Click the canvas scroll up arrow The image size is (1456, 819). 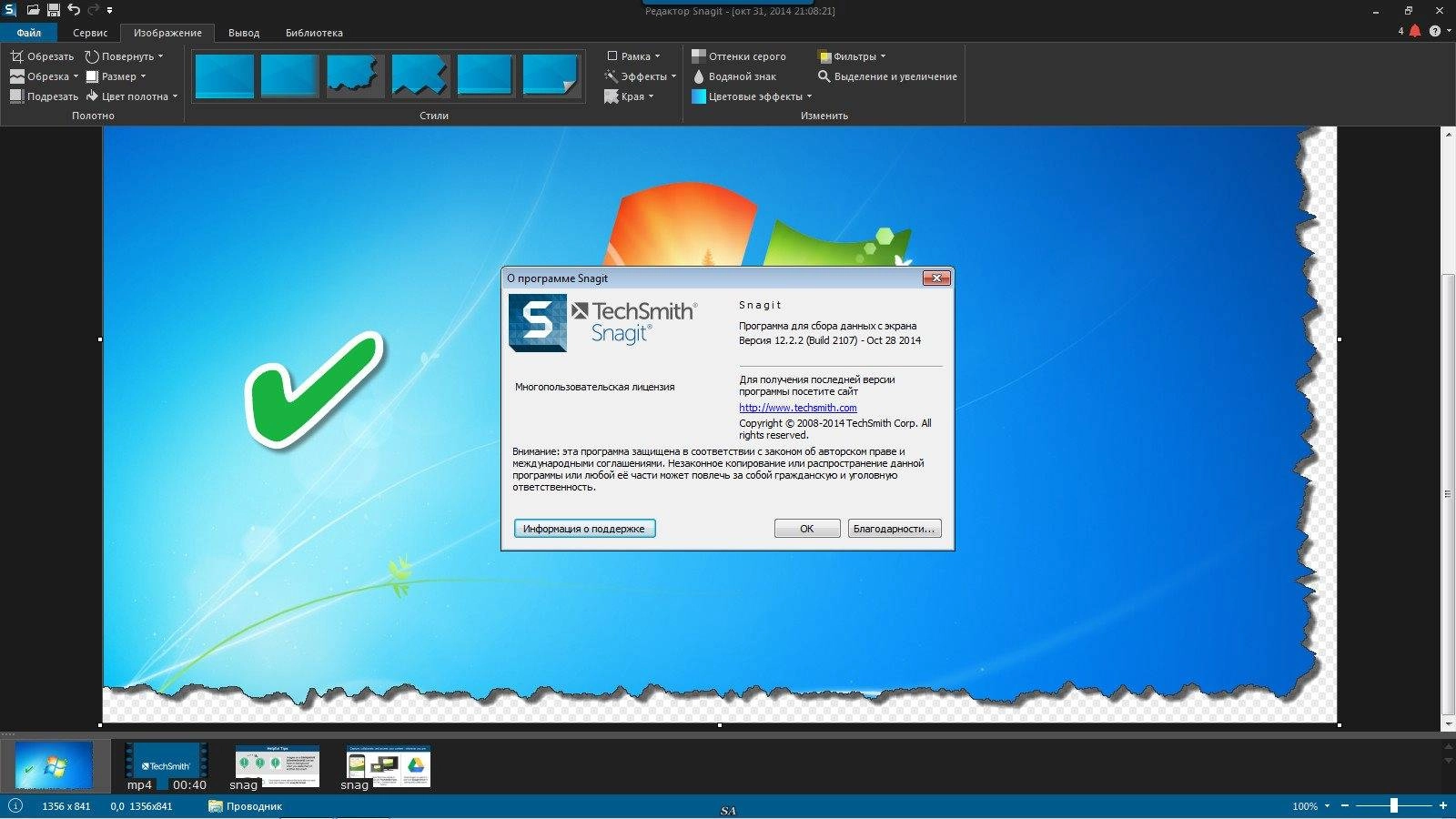tap(1448, 134)
